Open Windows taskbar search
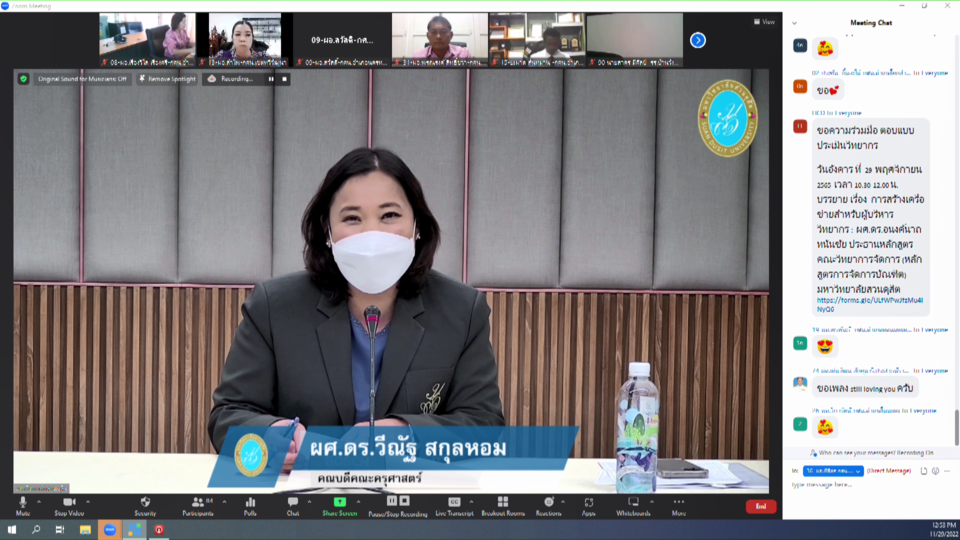This screenshot has height=540, width=960. [36, 530]
